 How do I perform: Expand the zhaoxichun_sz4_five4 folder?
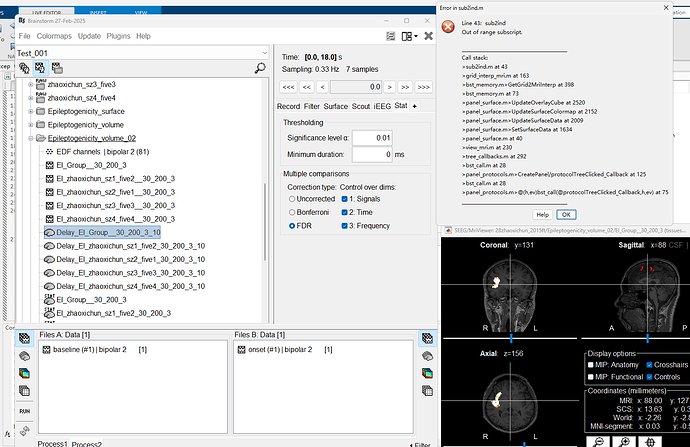click(x=30, y=98)
